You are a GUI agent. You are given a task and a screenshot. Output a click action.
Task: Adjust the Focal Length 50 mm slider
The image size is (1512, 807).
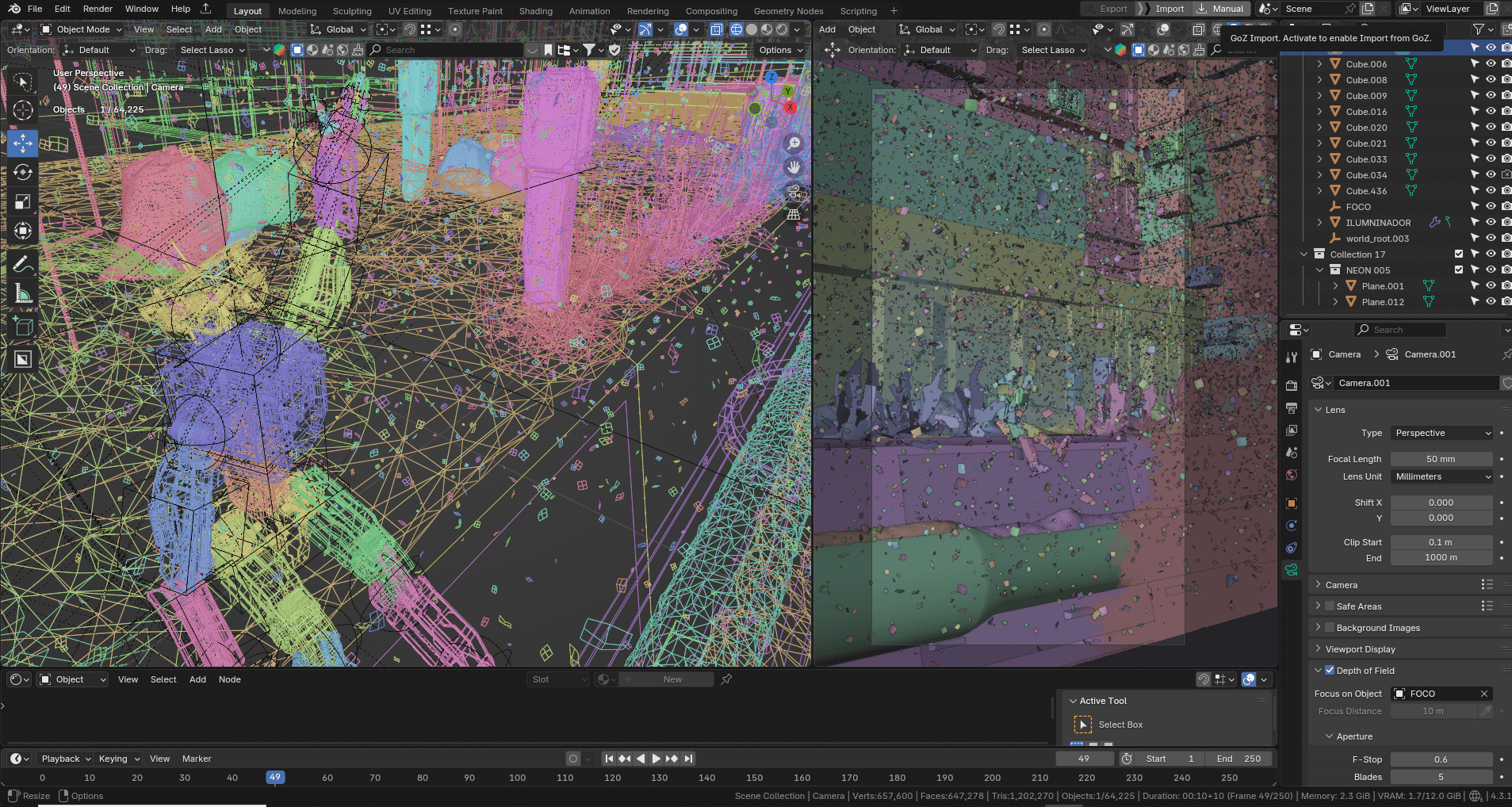[x=1441, y=459]
